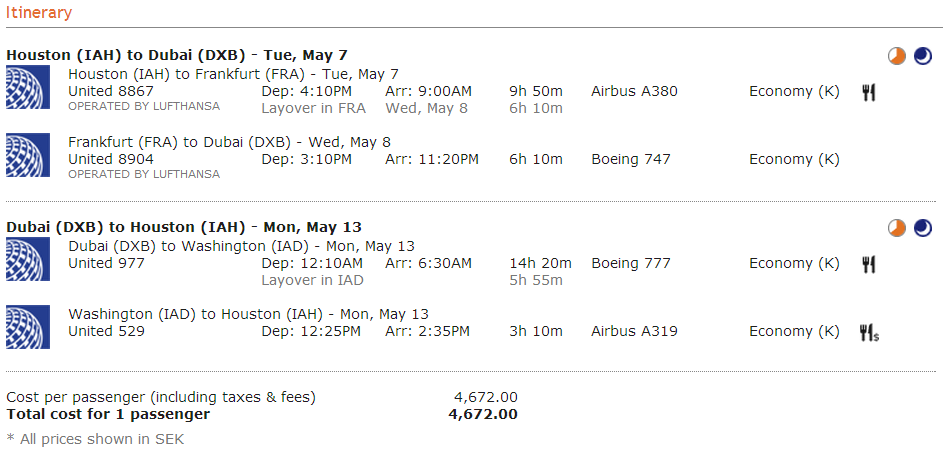The image size is (951, 449).
Task: Click blue moon icon on Houston-Dubai header
Action: (922, 56)
